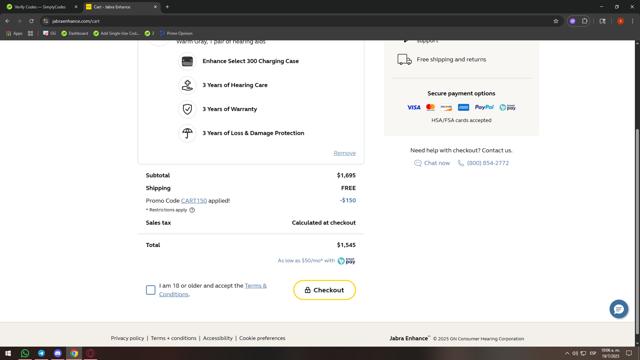
Task: Switch to the Verify Codes SimplyCodes tab
Action: (40, 7)
